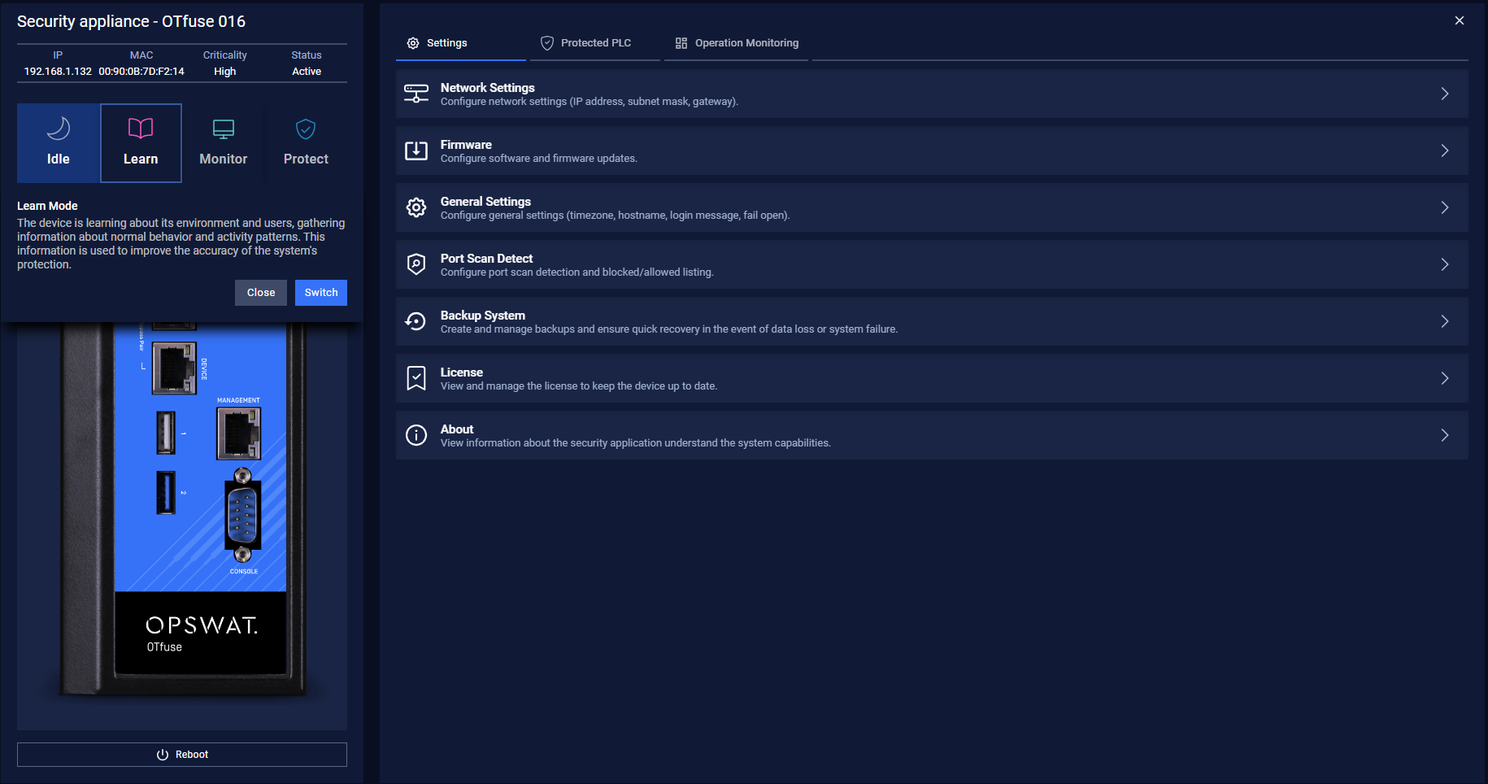1488x784 pixels.
Task: Select the Learn mode tile
Action: click(141, 143)
